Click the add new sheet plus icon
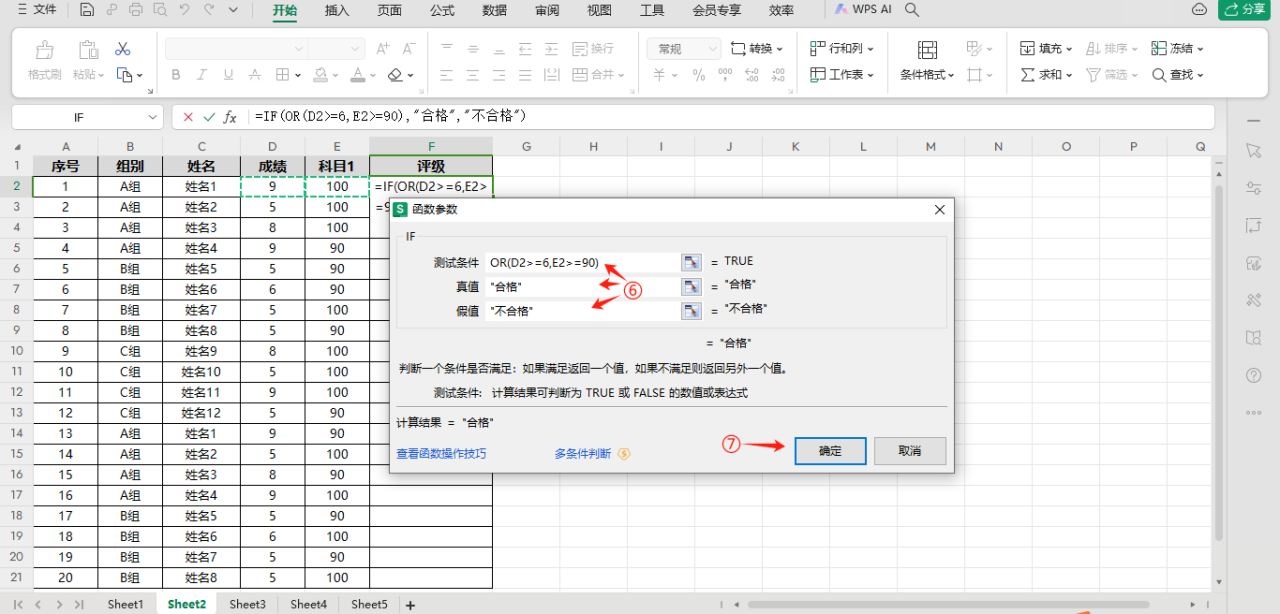 (x=410, y=605)
